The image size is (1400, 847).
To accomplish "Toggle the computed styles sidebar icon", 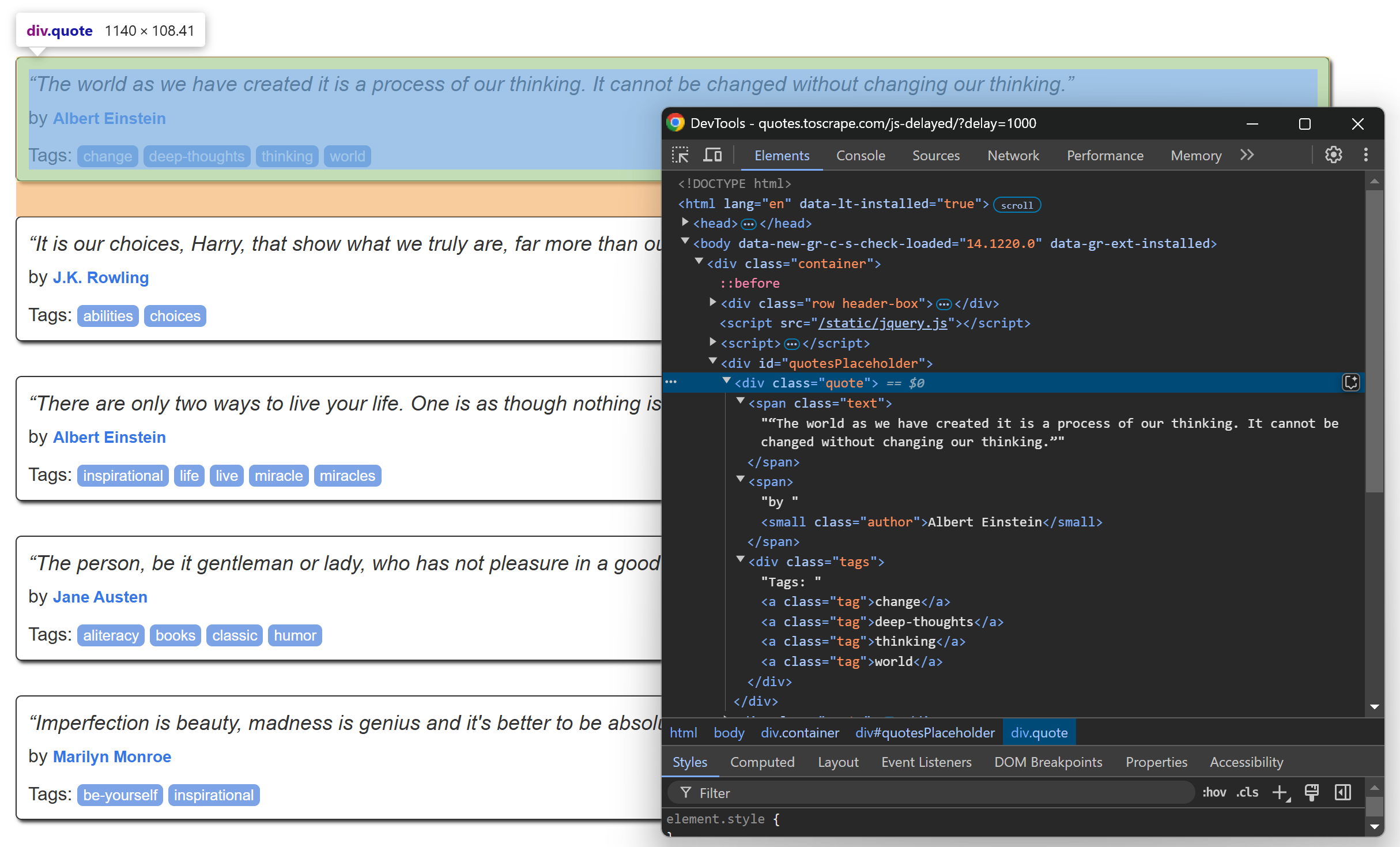I will [1341, 792].
